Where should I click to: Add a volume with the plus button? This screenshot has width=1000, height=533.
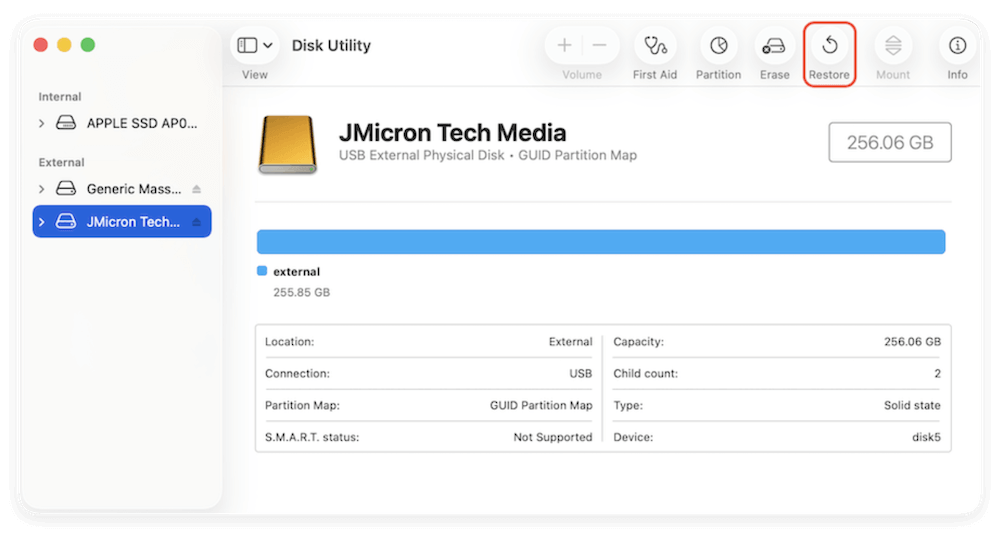pos(564,45)
